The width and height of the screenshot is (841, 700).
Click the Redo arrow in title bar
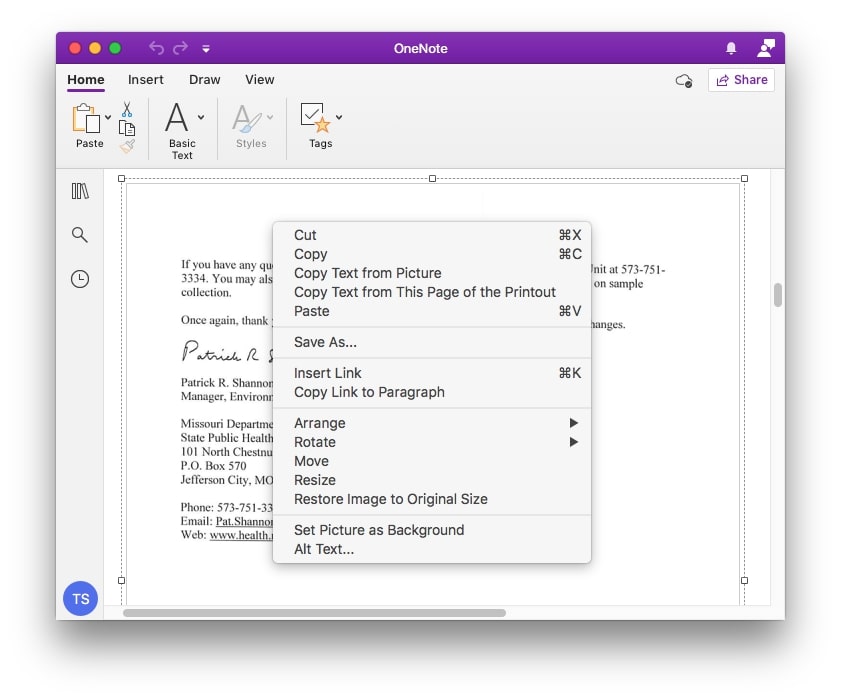(x=181, y=48)
